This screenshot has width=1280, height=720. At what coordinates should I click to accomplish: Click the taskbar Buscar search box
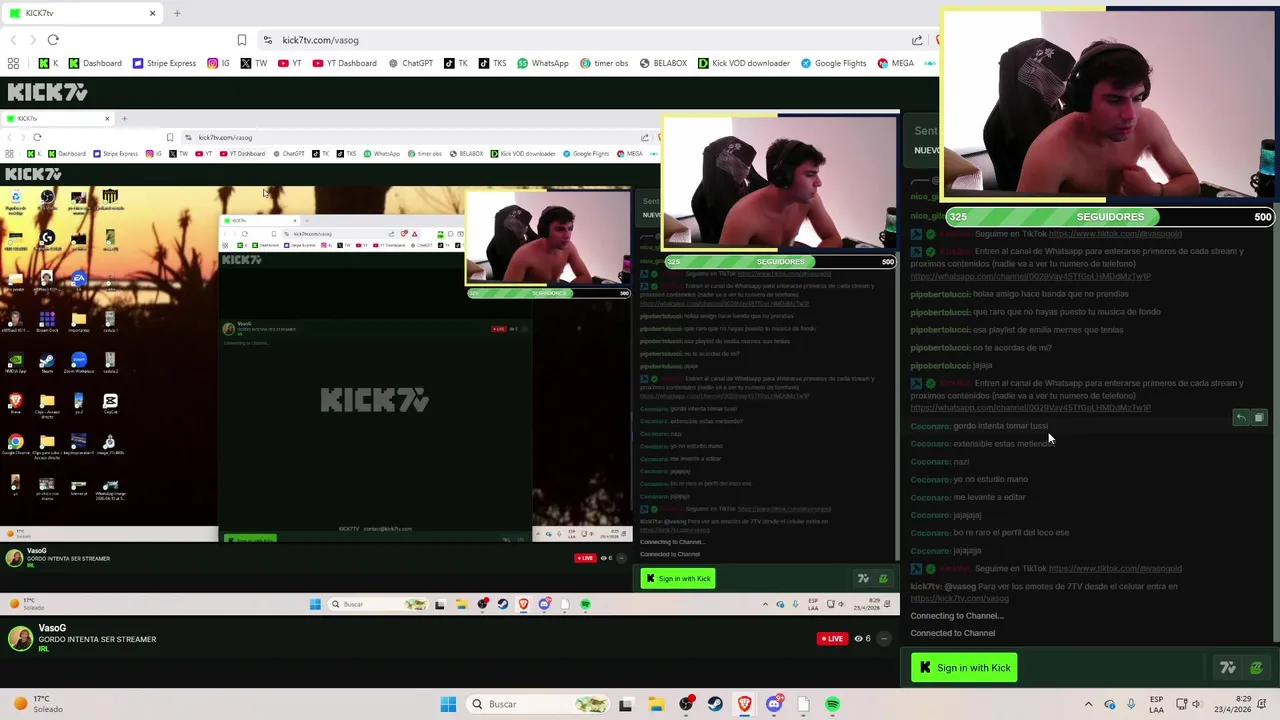pyautogui.click(x=539, y=704)
